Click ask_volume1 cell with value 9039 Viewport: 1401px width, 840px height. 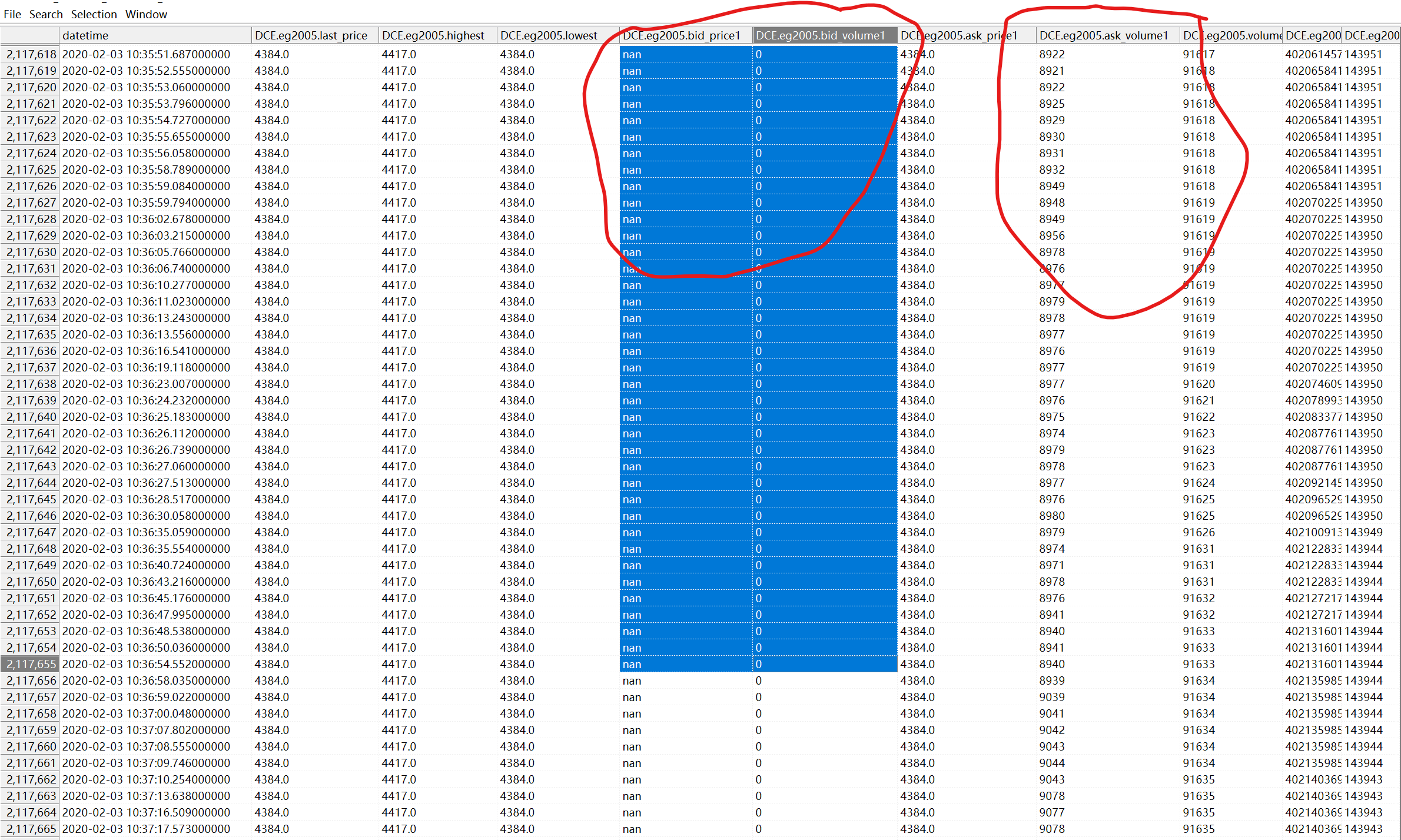coord(1051,697)
